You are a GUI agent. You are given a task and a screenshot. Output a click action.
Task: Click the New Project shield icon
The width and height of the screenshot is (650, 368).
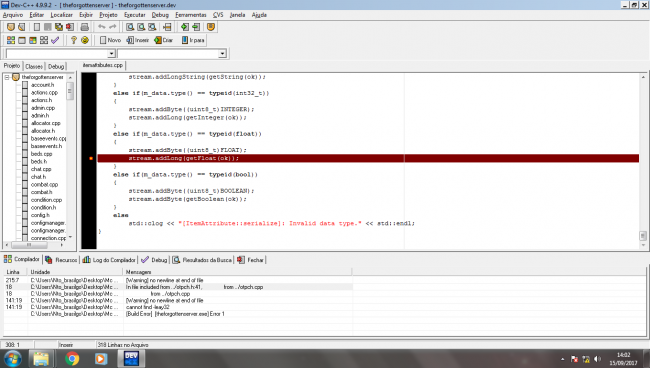pyautogui.click(x=11, y=27)
